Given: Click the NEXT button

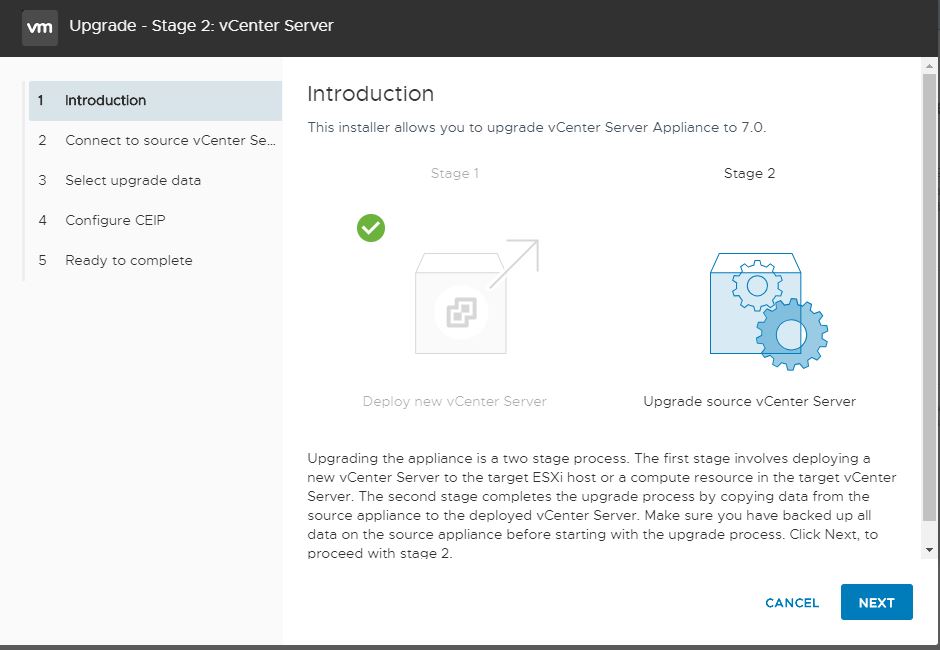Looking at the screenshot, I should coord(876,602).
